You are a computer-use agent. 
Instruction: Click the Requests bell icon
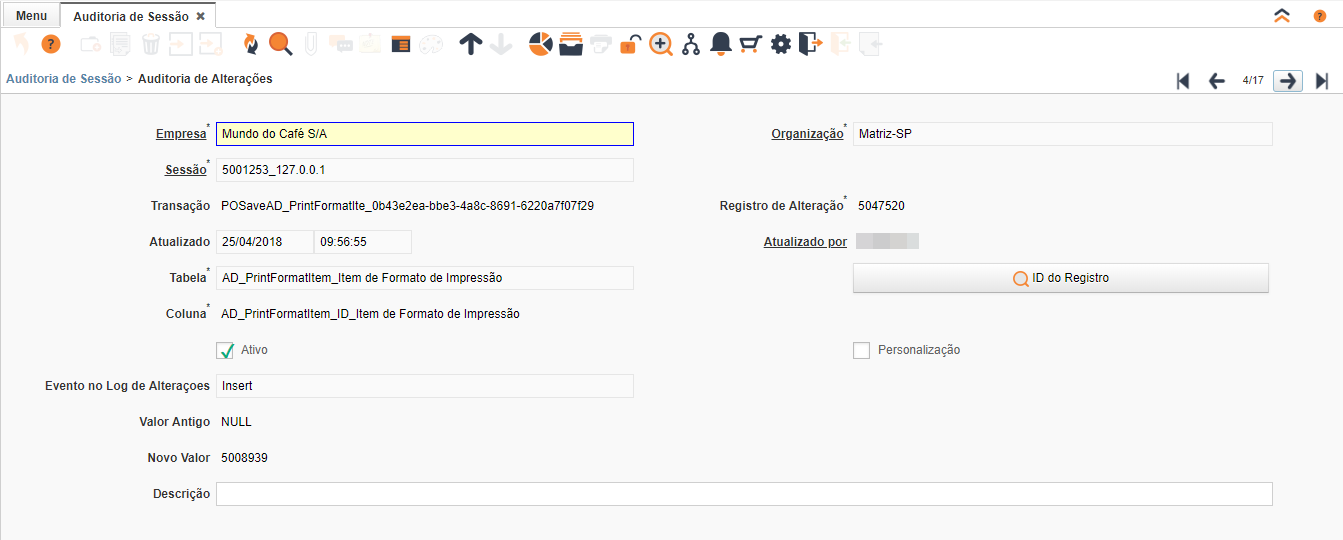click(720, 44)
